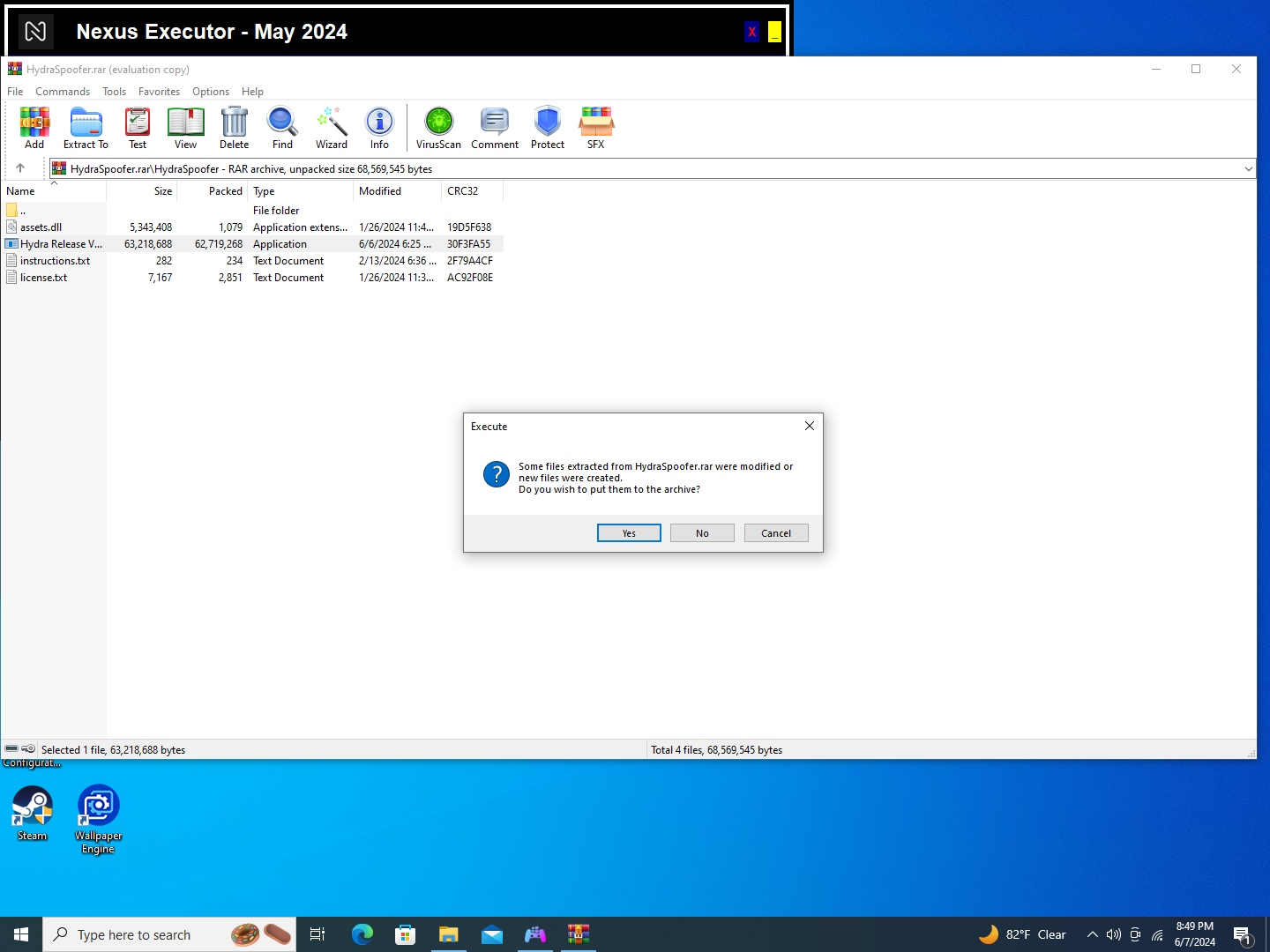Open Microsoft Store from the taskbar
Viewport: 1270px width, 952px height.
pyautogui.click(x=406, y=934)
